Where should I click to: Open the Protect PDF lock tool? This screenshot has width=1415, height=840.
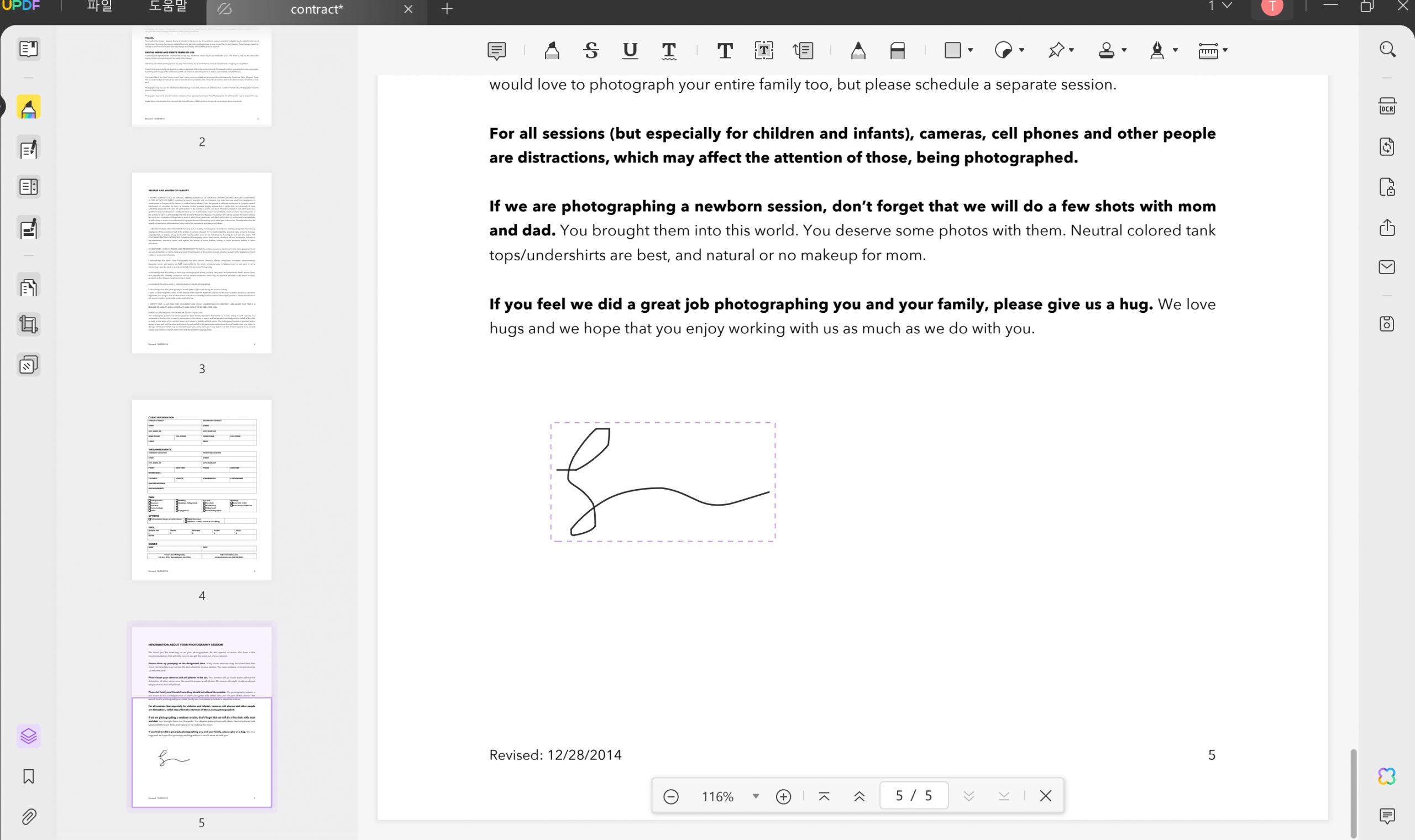(1387, 187)
